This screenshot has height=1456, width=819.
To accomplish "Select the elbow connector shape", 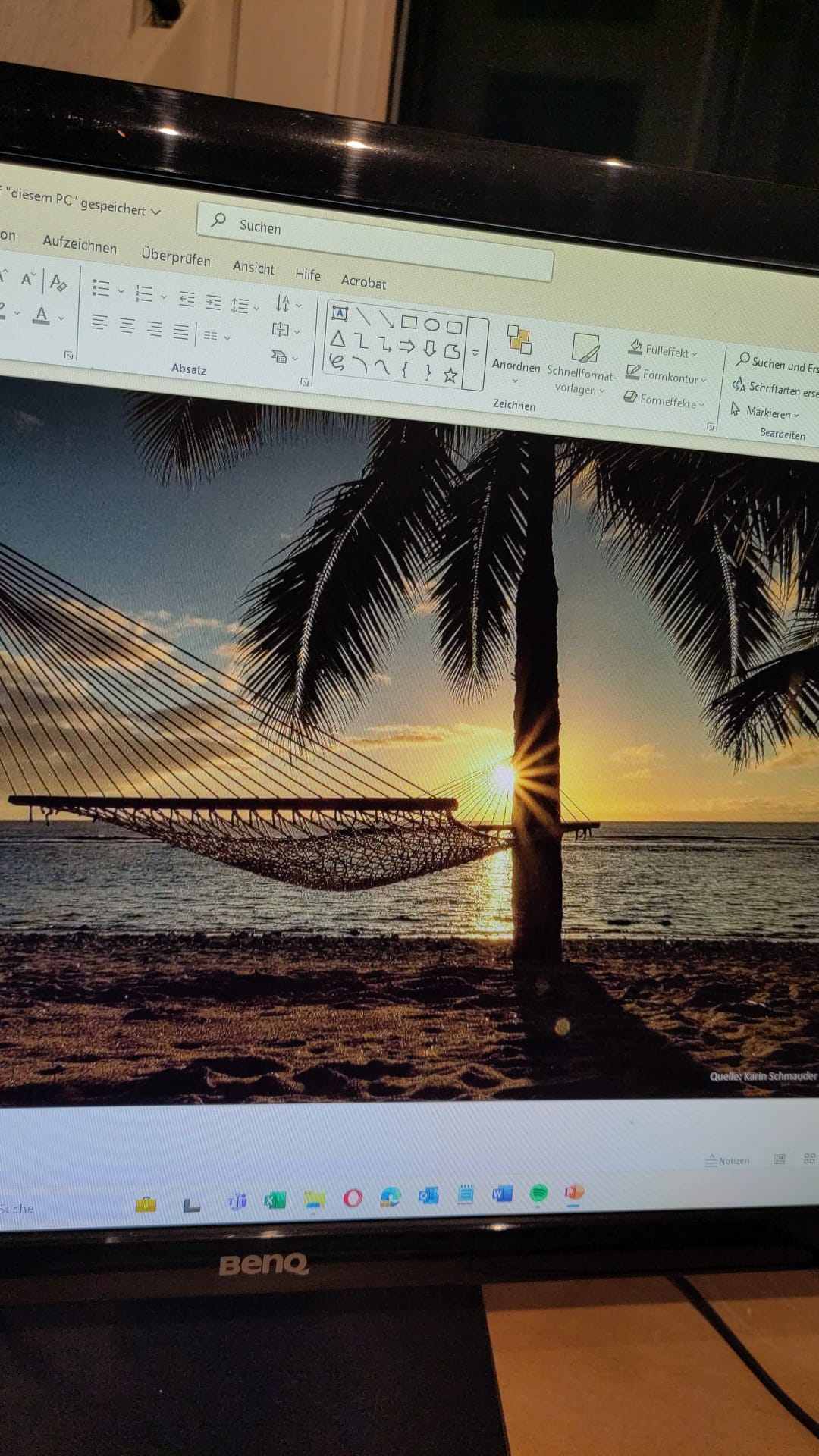I will [x=361, y=341].
